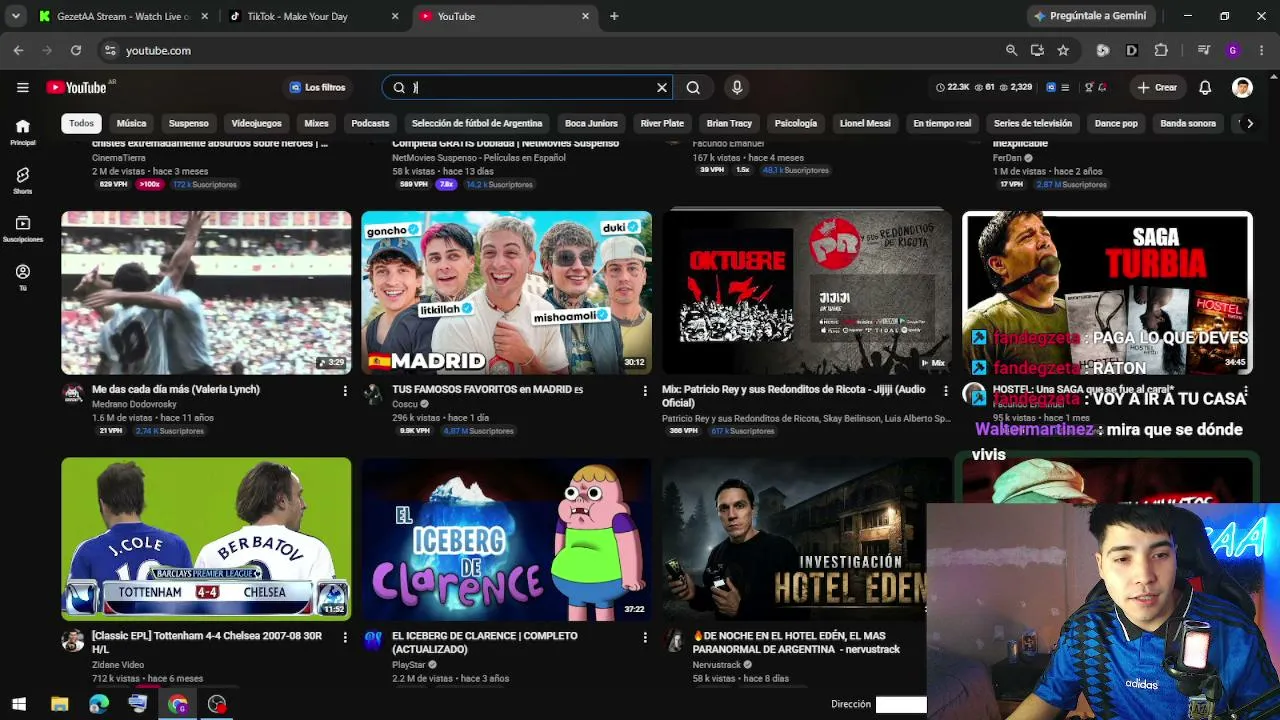
Task: Open 'Me das cada día más' video title
Action: (176, 390)
